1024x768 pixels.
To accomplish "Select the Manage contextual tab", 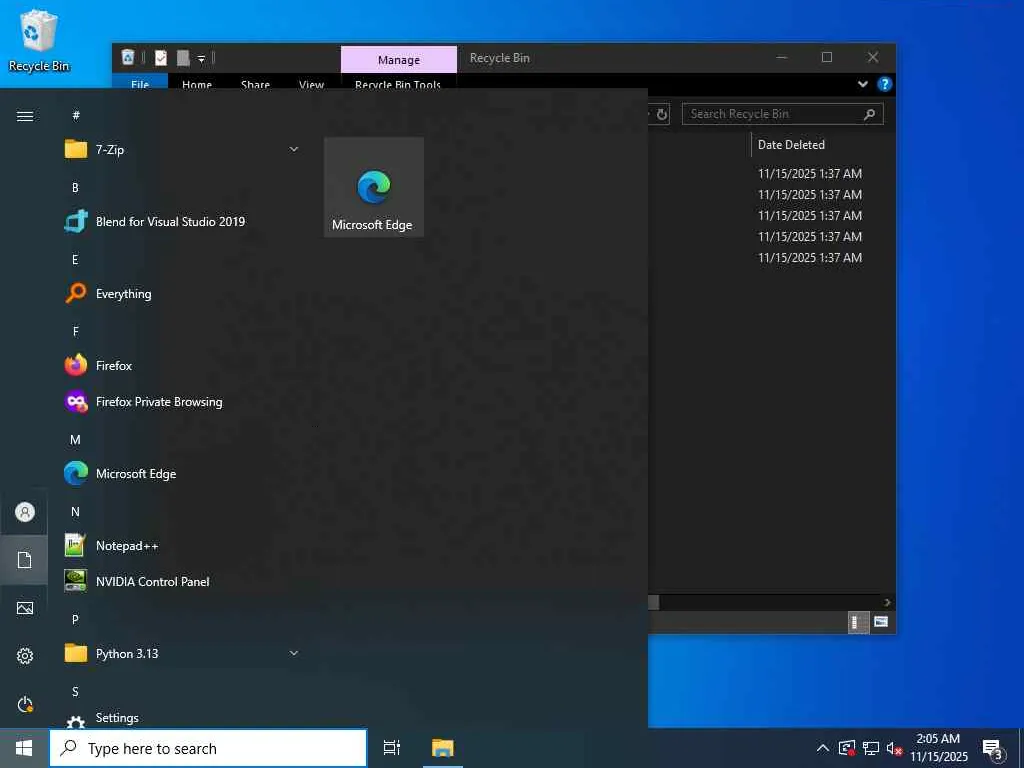I will 399,59.
